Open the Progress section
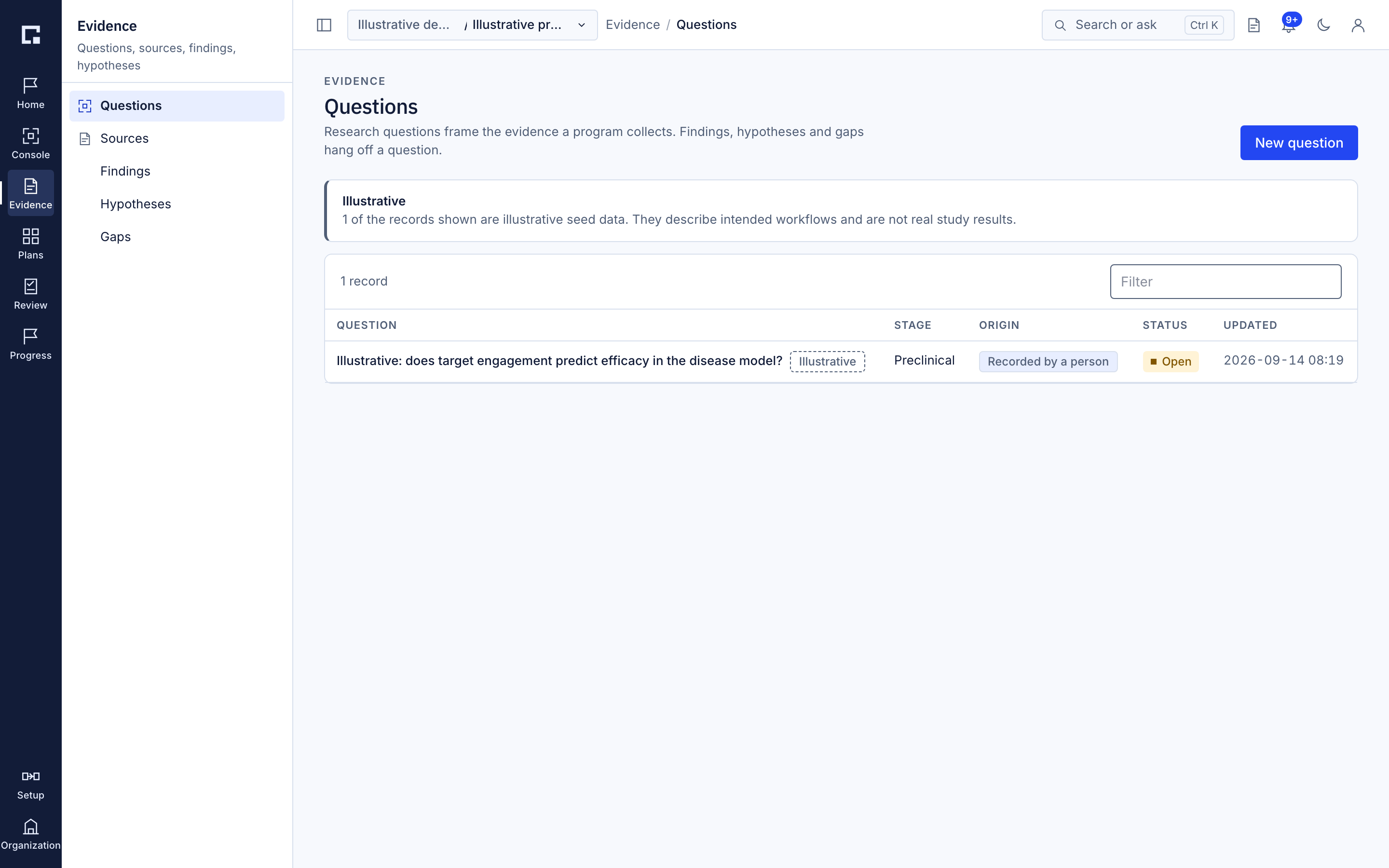This screenshot has height=868, width=1389. [30, 343]
